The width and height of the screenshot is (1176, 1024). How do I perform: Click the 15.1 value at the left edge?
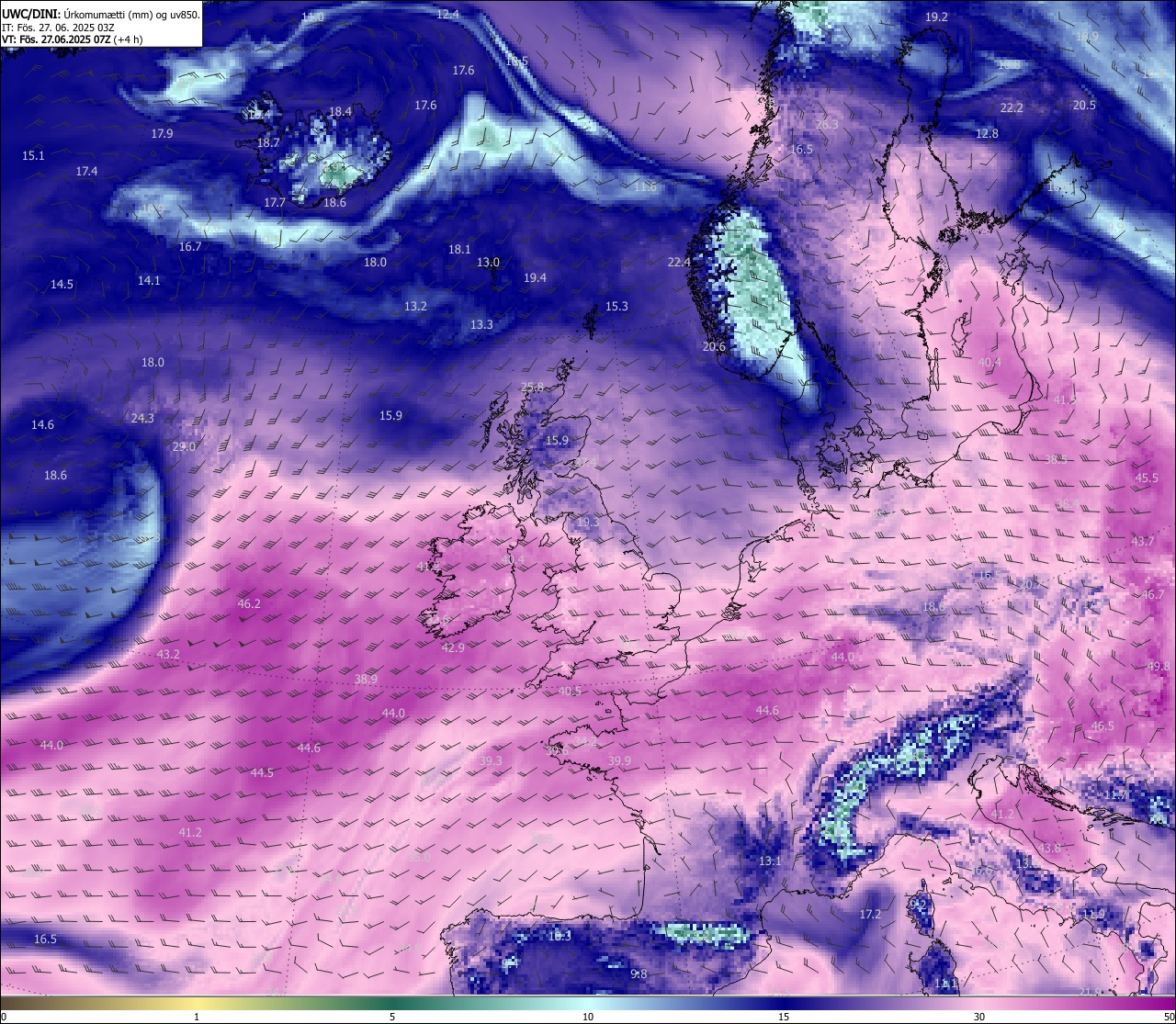(33, 155)
